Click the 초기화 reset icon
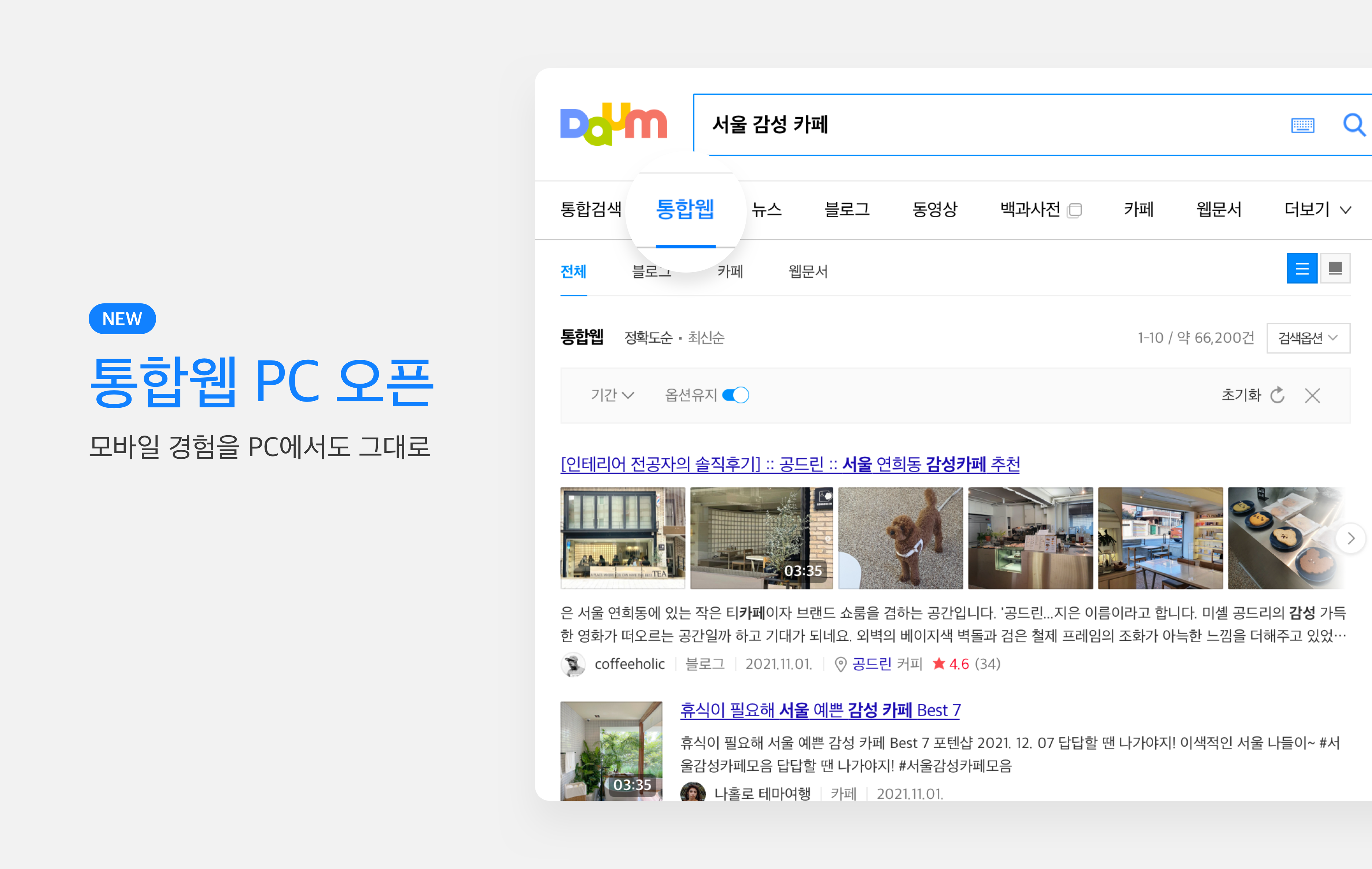 coord(1277,395)
